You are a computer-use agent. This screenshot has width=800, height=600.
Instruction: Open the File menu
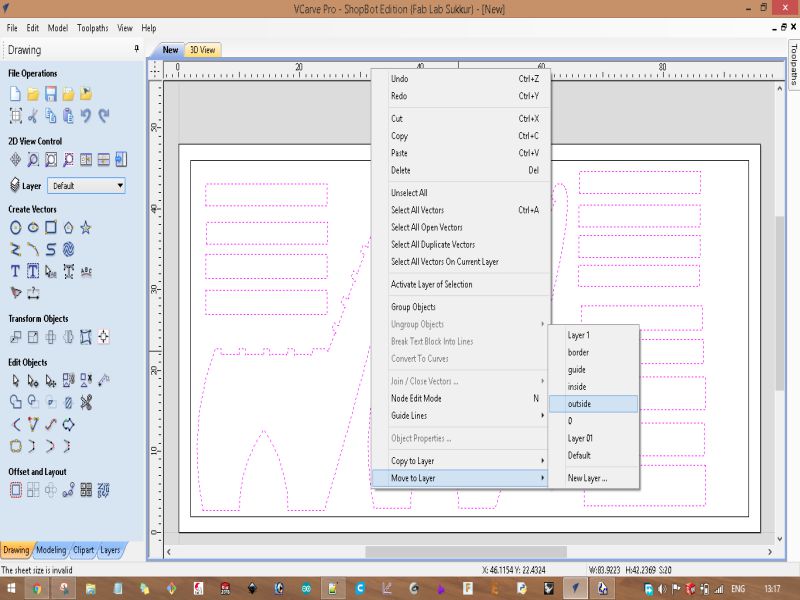click(12, 28)
